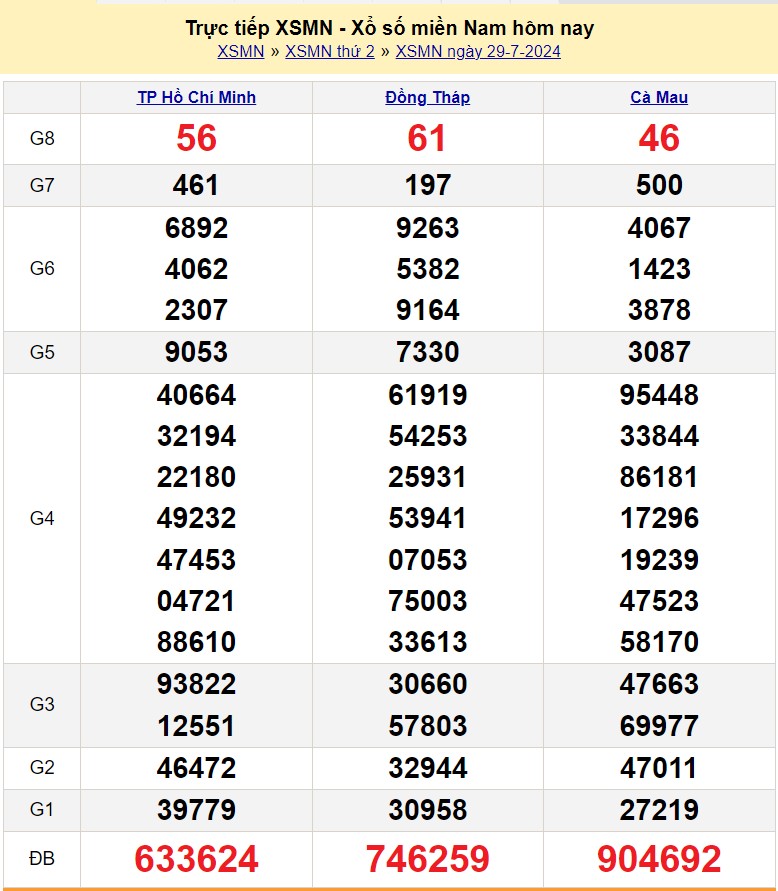Open the Đồng Tháp results link
Screen dimensions: 778x891
427,97
